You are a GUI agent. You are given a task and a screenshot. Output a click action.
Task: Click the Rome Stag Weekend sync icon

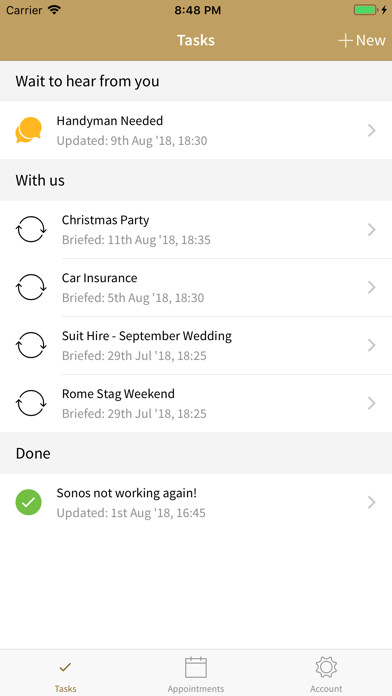coord(31,403)
